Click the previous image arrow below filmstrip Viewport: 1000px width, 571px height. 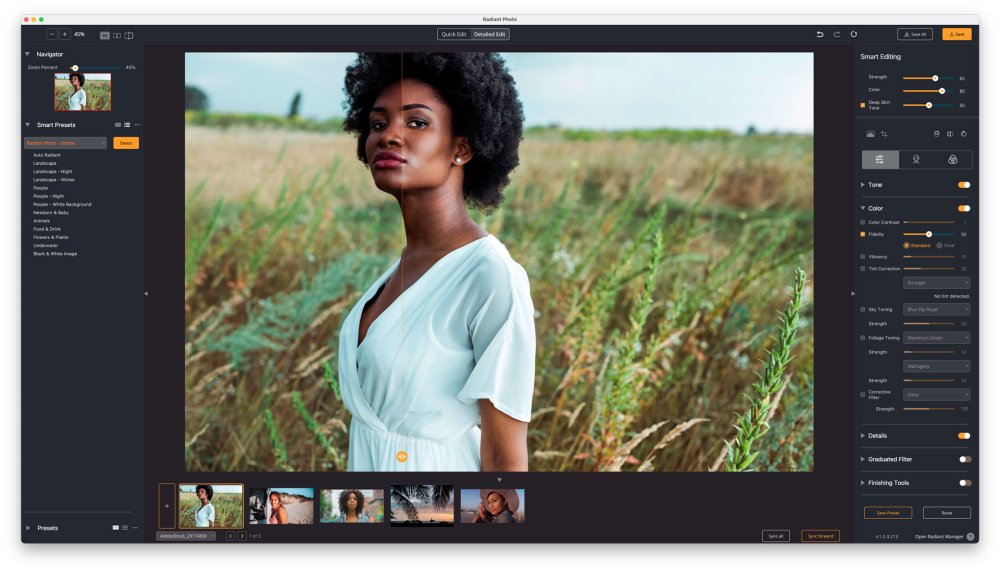(230, 537)
